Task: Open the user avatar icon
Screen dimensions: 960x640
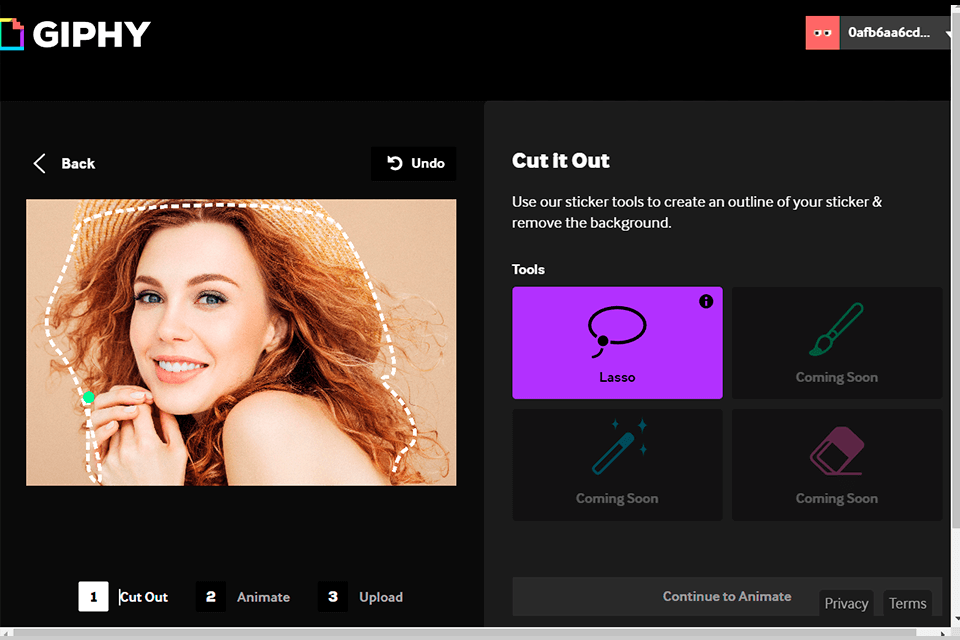Action: point(822,33)
